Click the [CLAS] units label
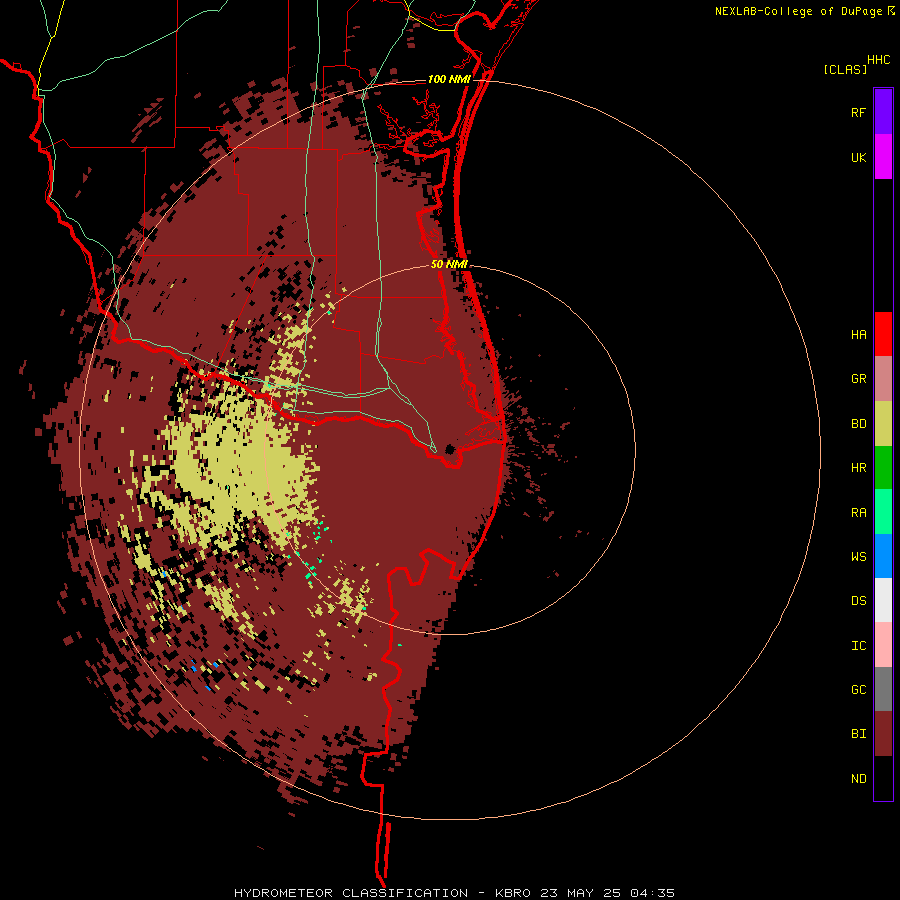 pos(845,70)
